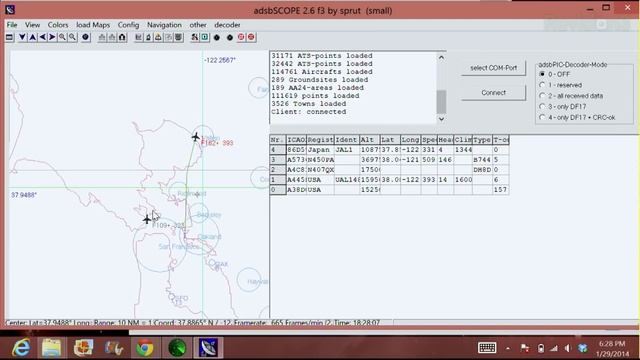640x360 pixels.
Task: Open the other menu
Action: click(x=198, y=25)
